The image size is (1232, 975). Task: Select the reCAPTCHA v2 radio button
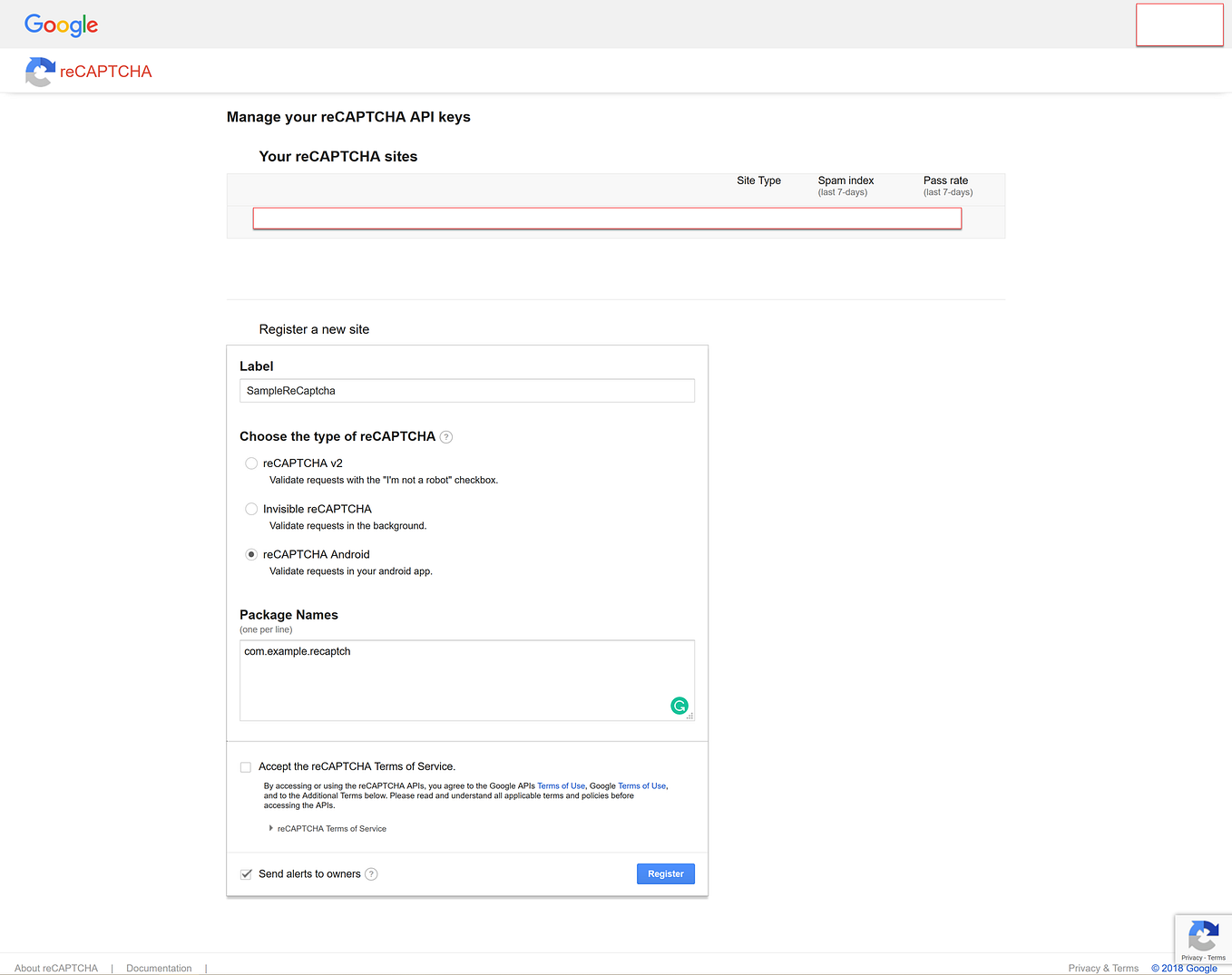click(250, 463)
